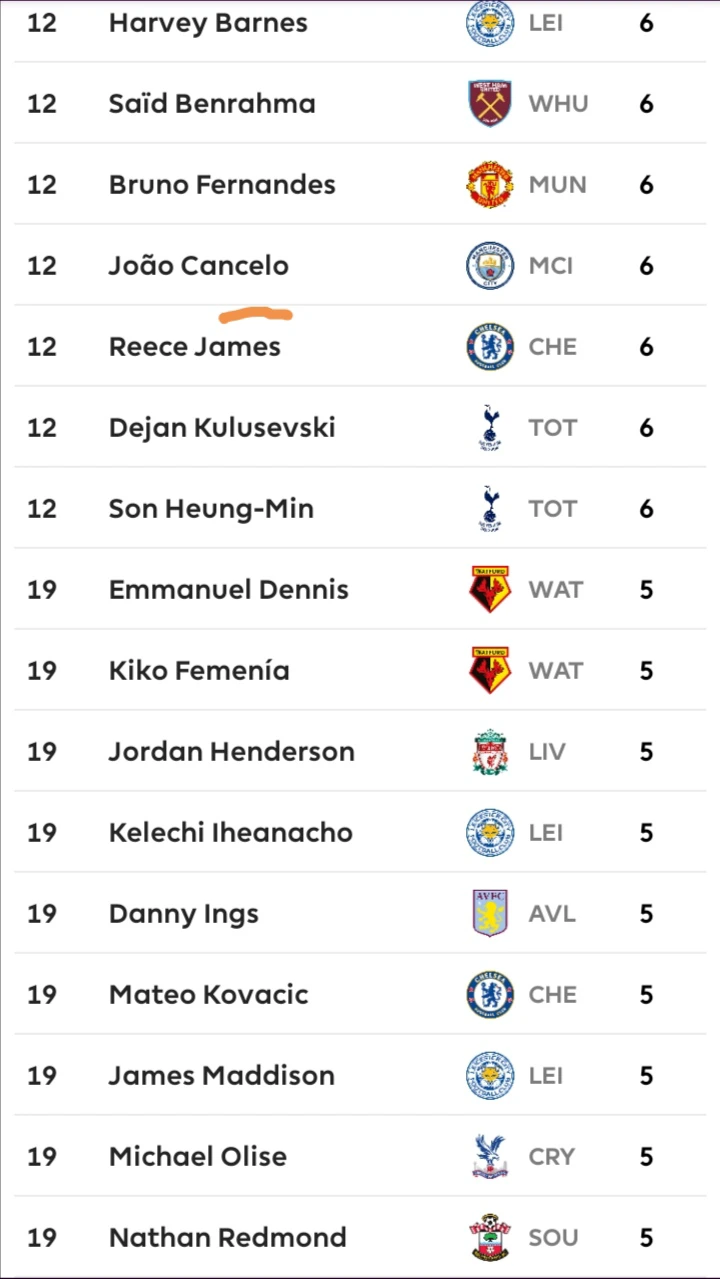This screenshot has width=720, height=1279.
Task: Tap the Manchester City badge
Action: 490,266
